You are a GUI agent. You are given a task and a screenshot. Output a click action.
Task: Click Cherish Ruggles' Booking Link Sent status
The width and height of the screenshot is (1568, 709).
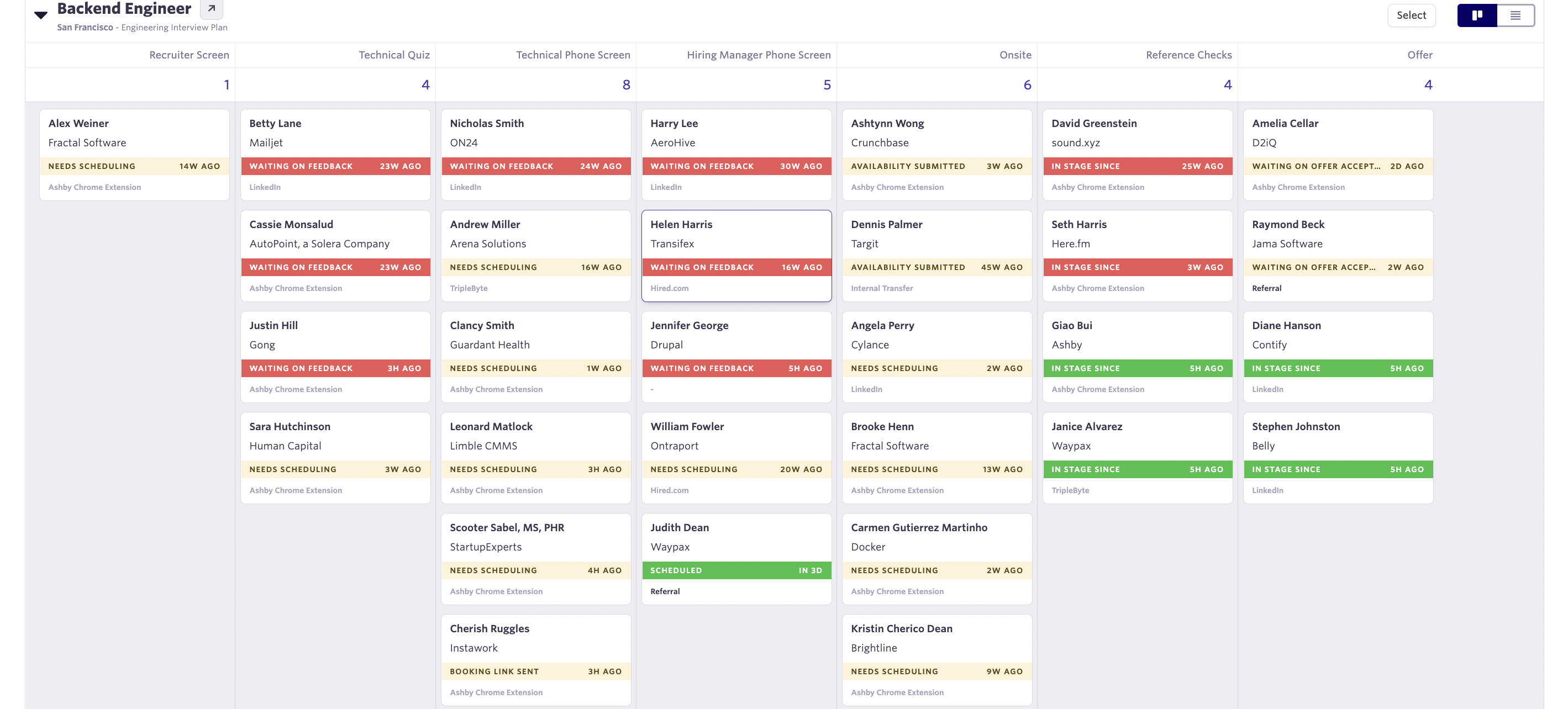point(536,671)
